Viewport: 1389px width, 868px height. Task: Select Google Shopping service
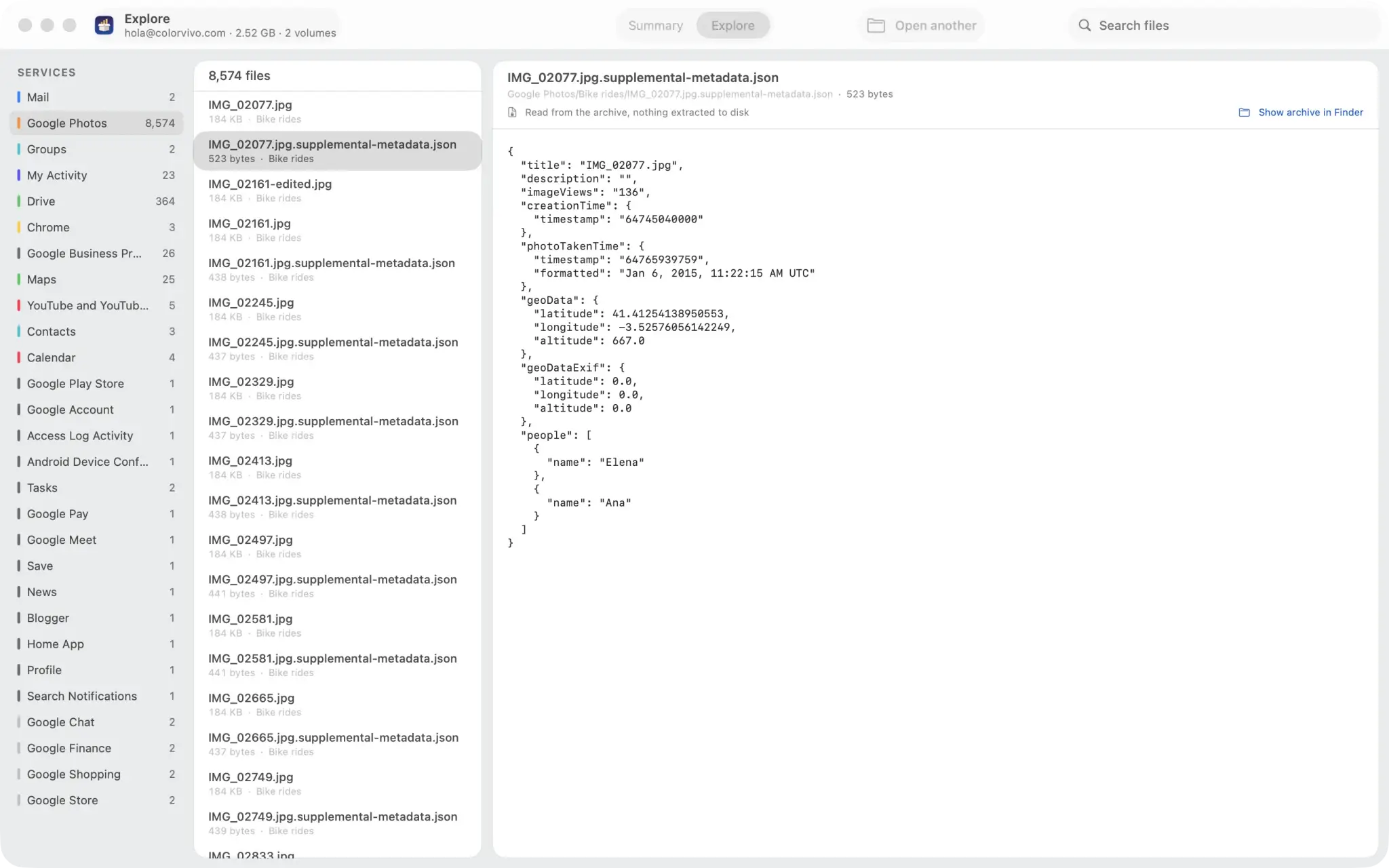96,774
